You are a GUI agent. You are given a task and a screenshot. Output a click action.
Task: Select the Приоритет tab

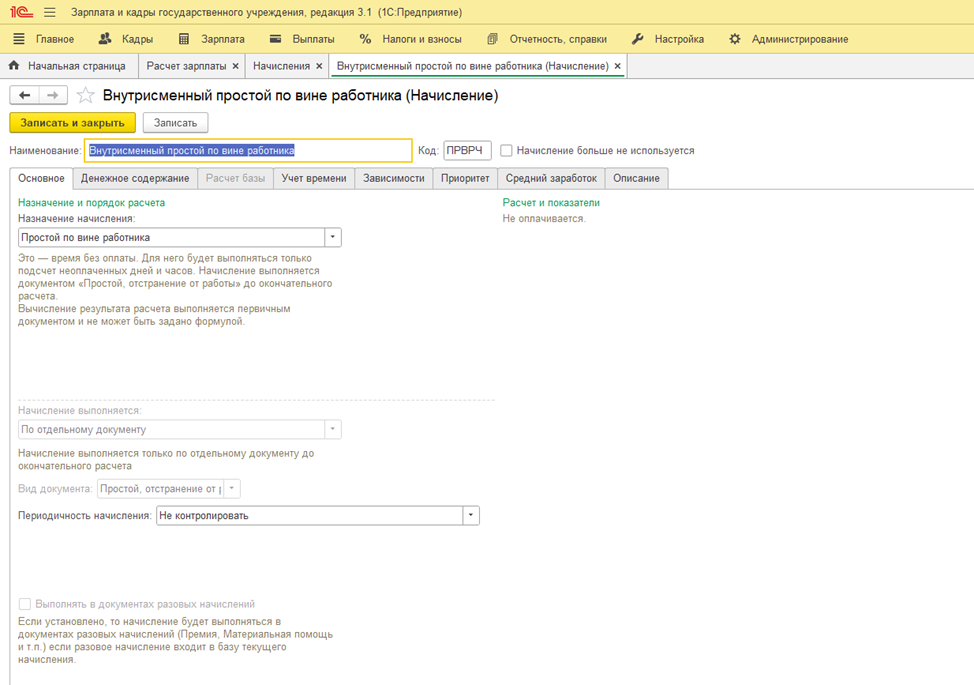click(x=465, y=178)
